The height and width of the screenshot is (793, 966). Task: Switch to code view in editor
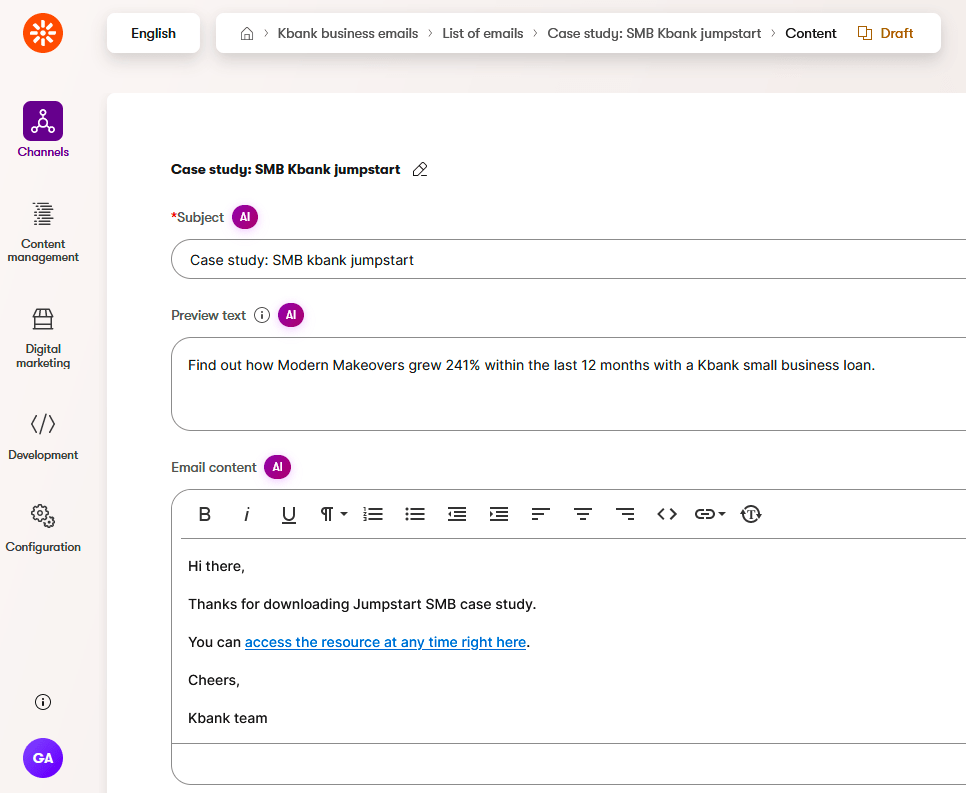(667, 514)
